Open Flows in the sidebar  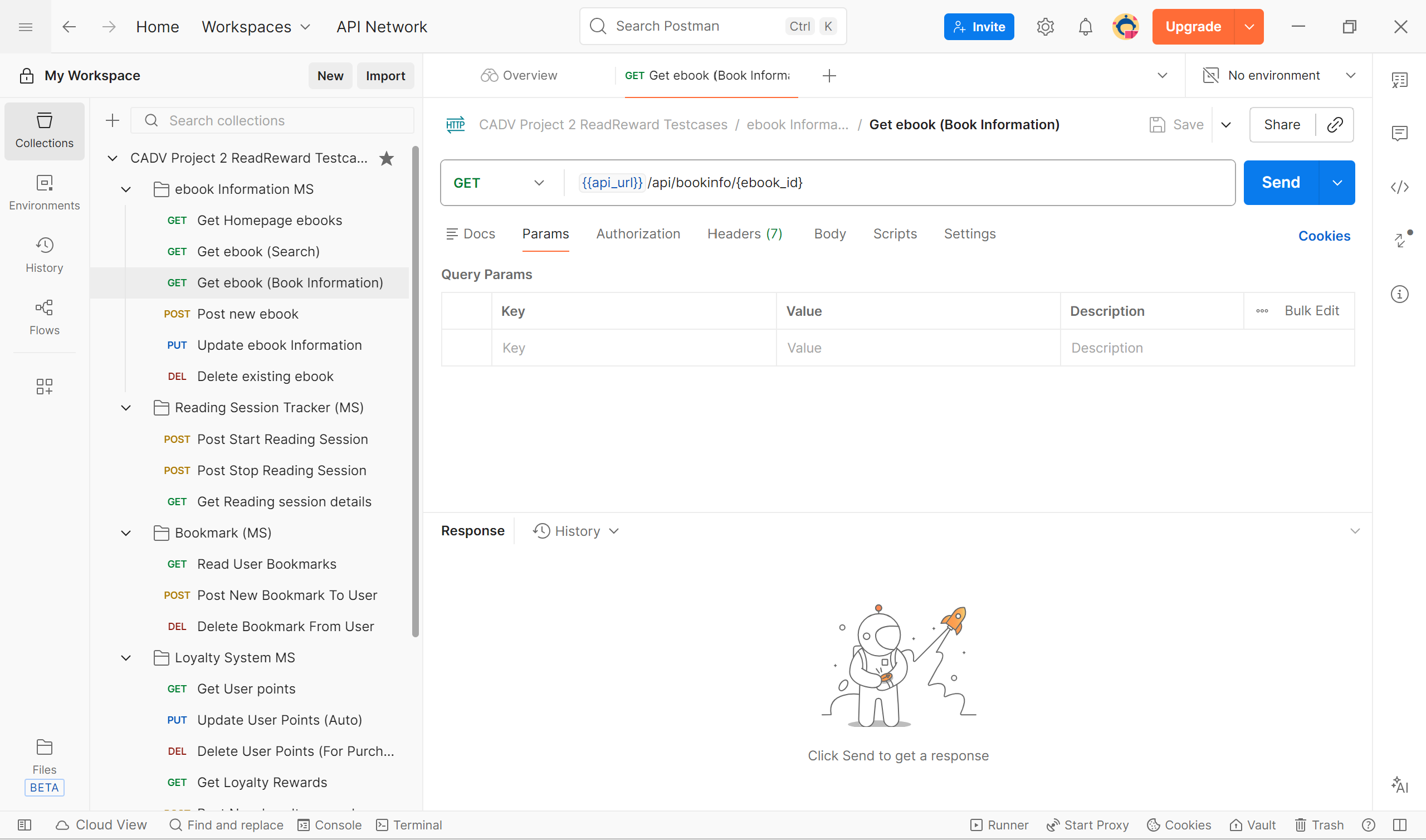[44, 318]
